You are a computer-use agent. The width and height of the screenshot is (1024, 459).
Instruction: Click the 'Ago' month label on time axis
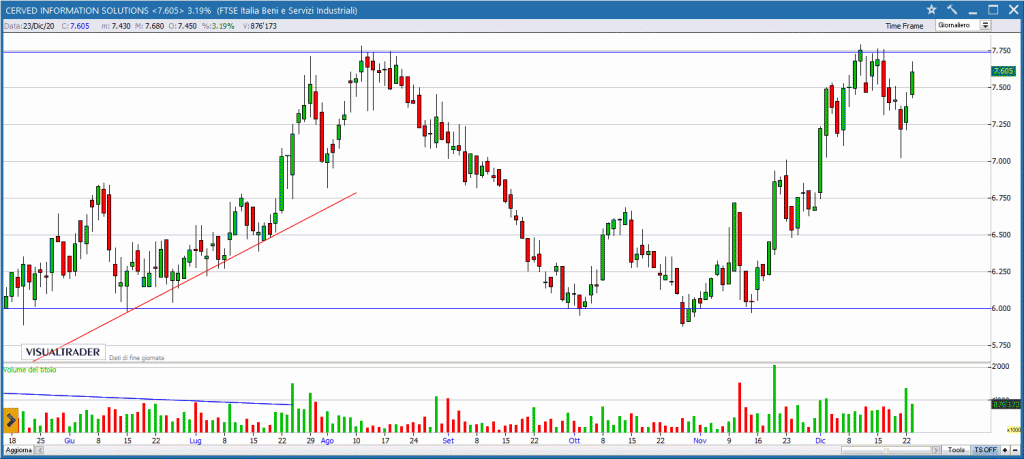click(327, 441)
